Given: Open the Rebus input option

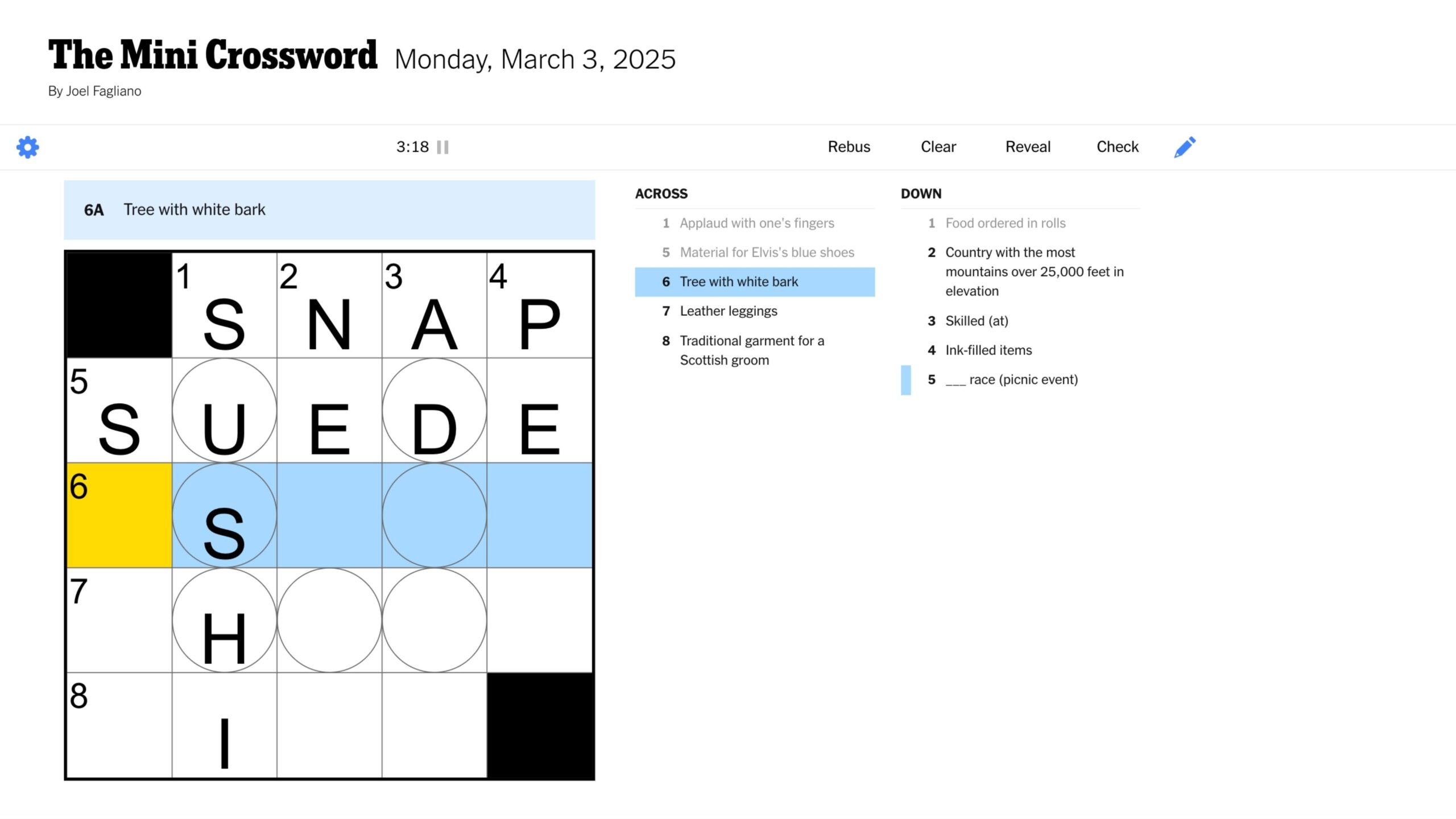Looking at the screenshot, I should [849, 147].
